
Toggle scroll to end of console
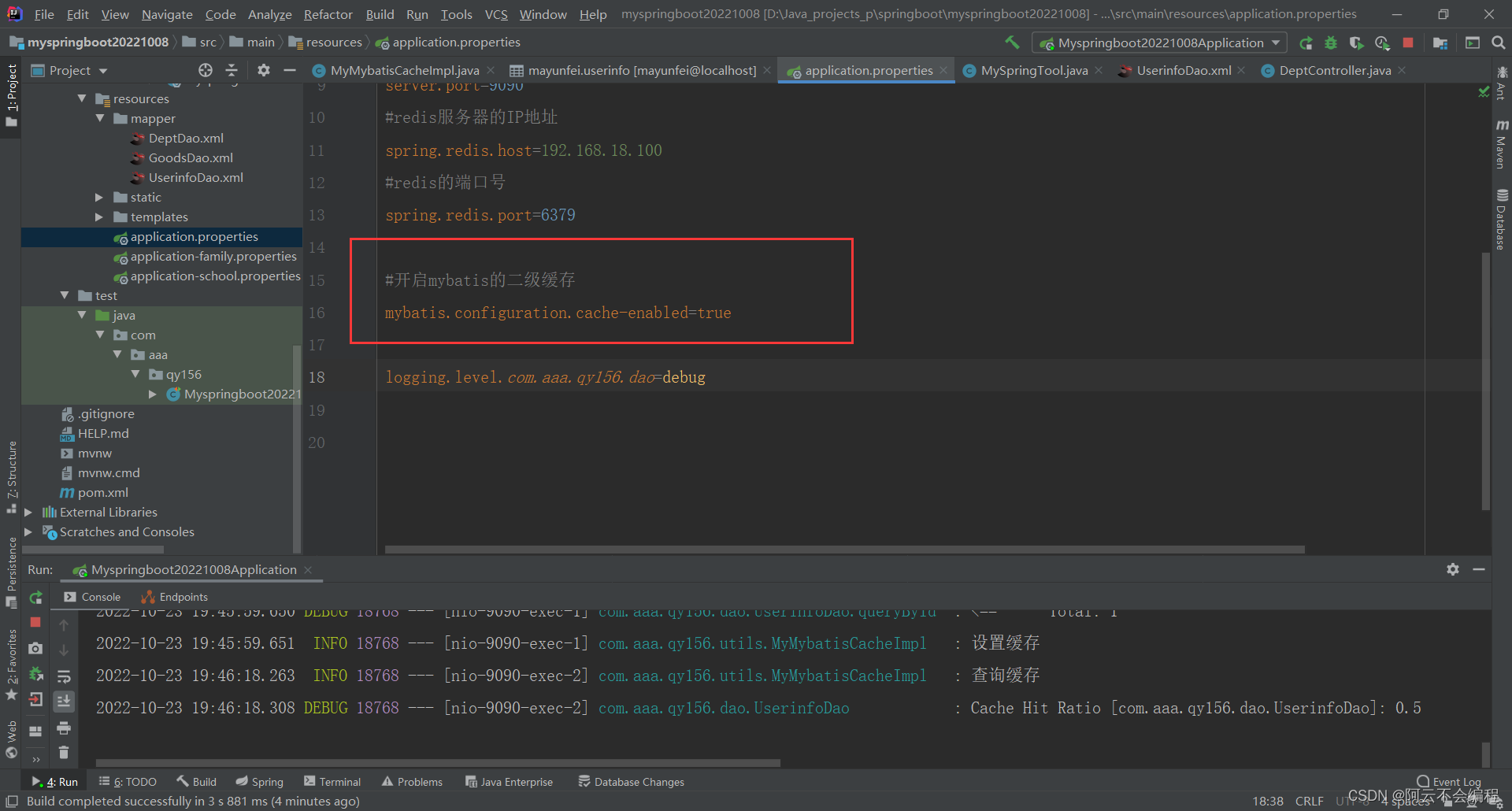coord(64,701)
